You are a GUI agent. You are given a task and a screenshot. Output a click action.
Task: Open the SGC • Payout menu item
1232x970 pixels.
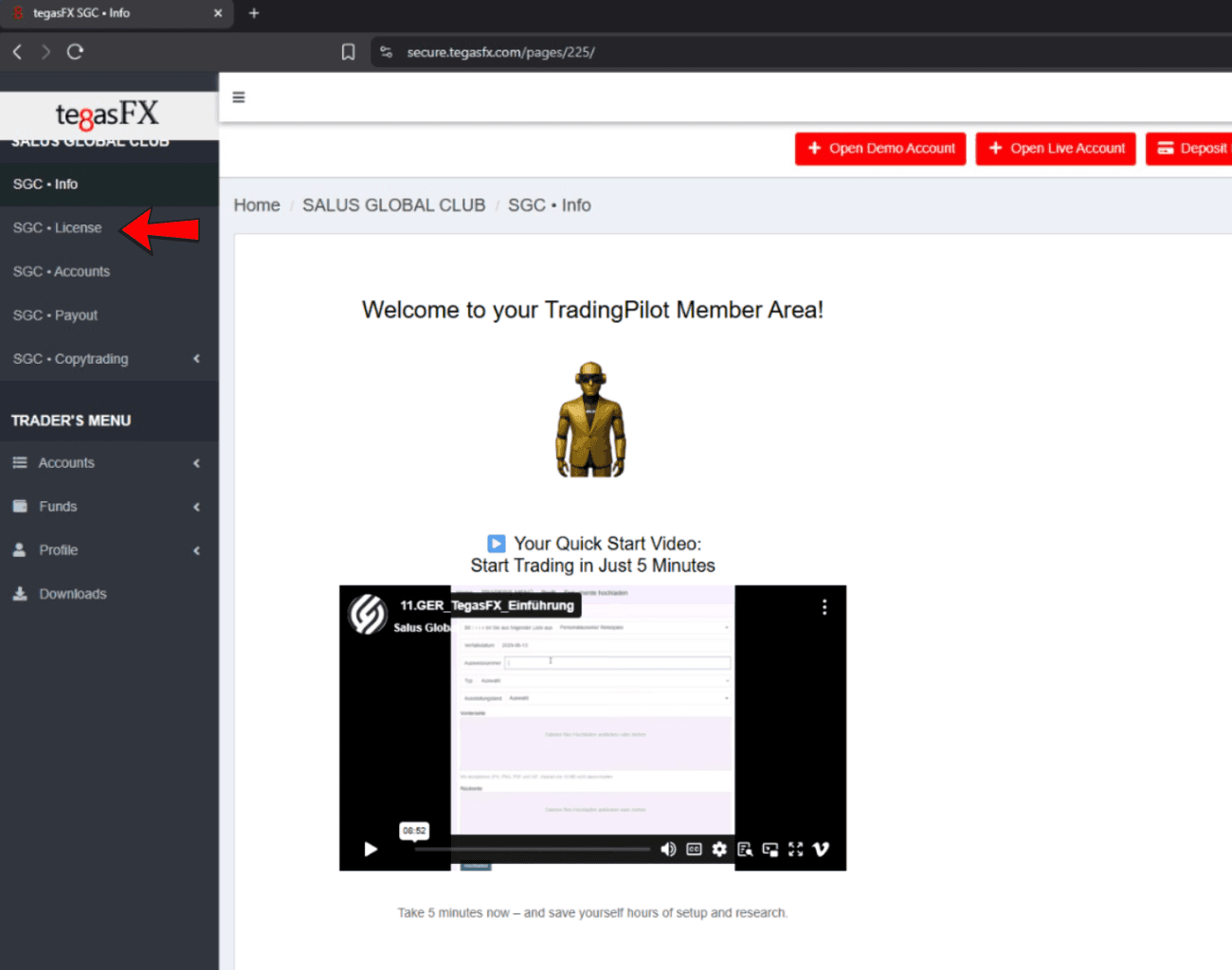pos(109,314)
